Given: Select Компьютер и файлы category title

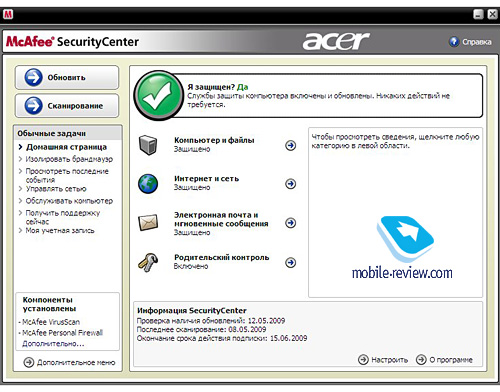Looking at the screenshot, I should (x=214, y=140).
